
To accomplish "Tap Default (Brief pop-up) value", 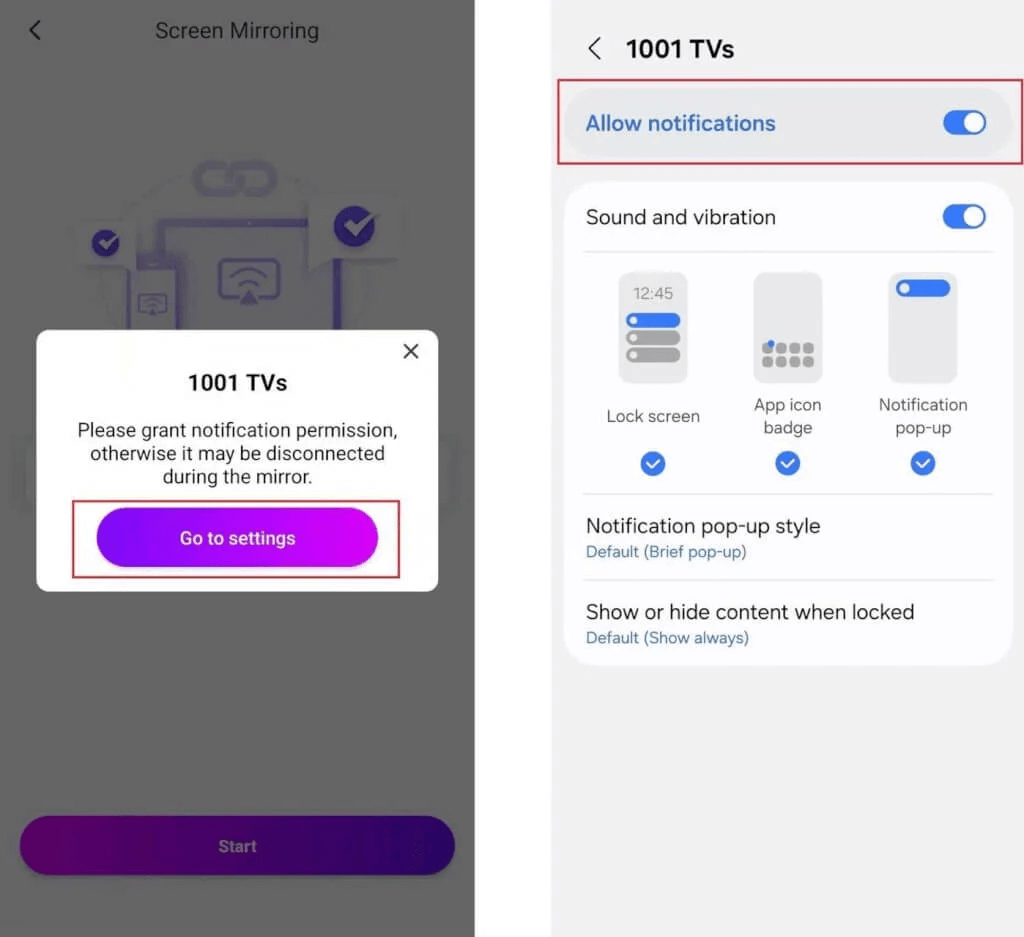I will tap(665, 552).
